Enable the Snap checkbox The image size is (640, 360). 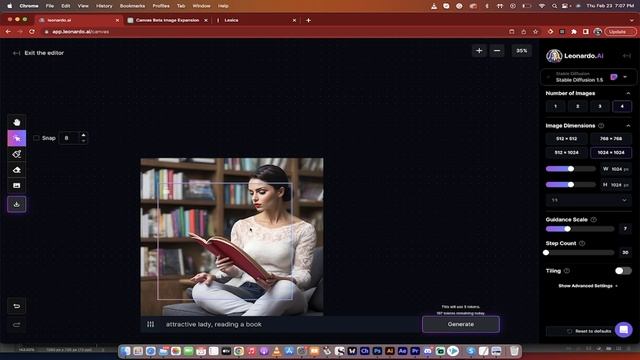pos(36,138)
